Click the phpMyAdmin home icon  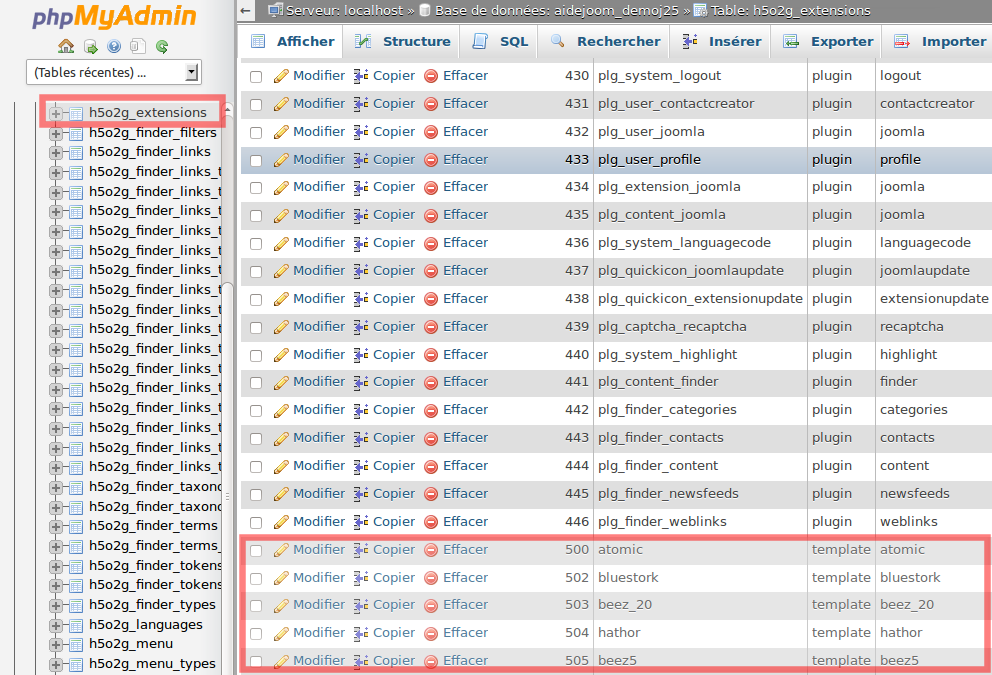pyautogui.click(x=66, y=46)
